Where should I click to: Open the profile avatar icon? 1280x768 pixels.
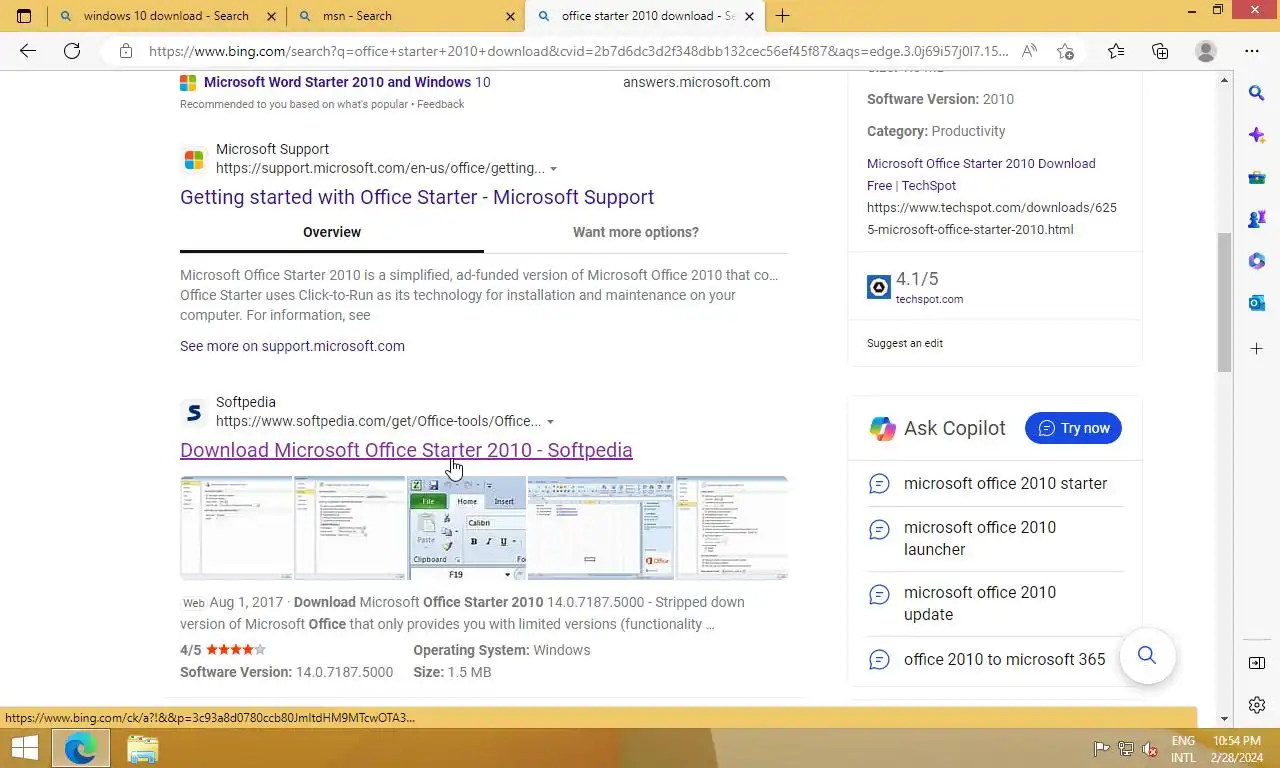[x=1206, y=51]
